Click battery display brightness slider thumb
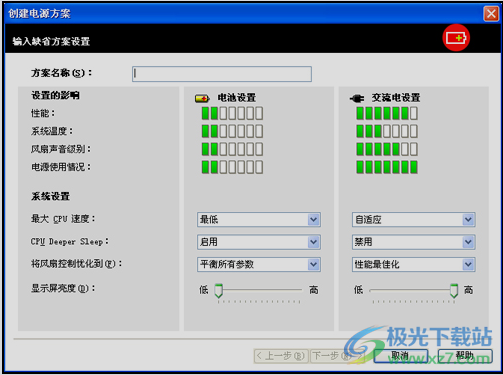503x375 pixels. (x=219, y=291)
